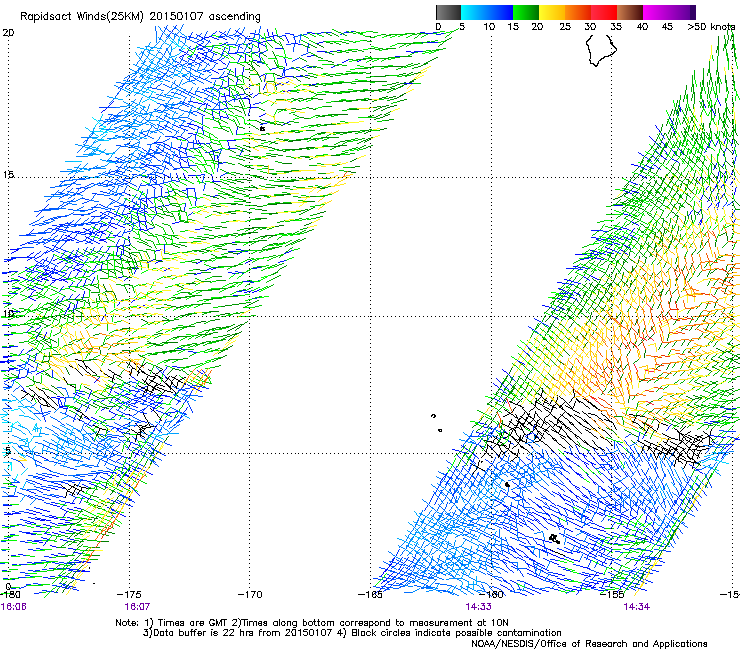
Task: Click the gray 0-5 knots legend swatch
Action: click(448, 12)
